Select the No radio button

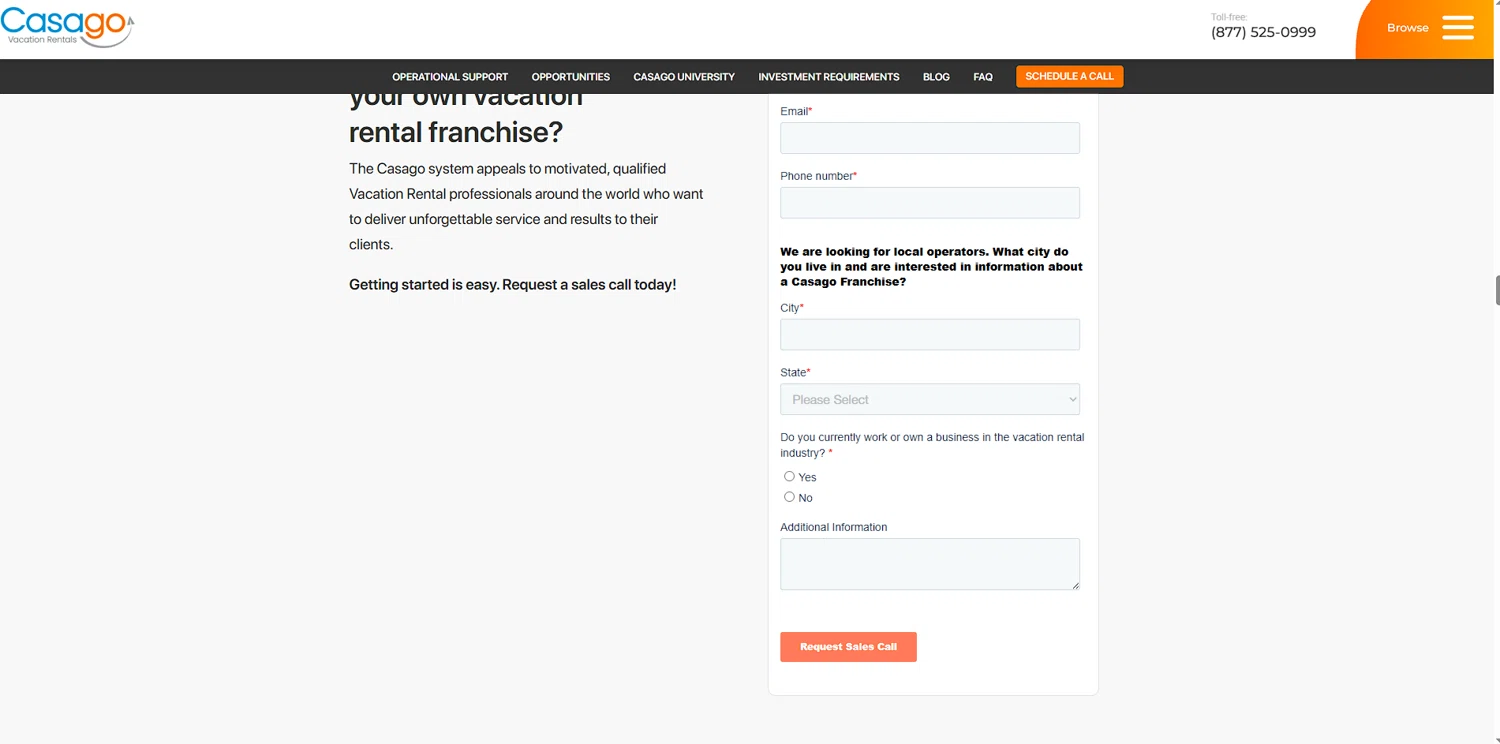coord(789,497)
